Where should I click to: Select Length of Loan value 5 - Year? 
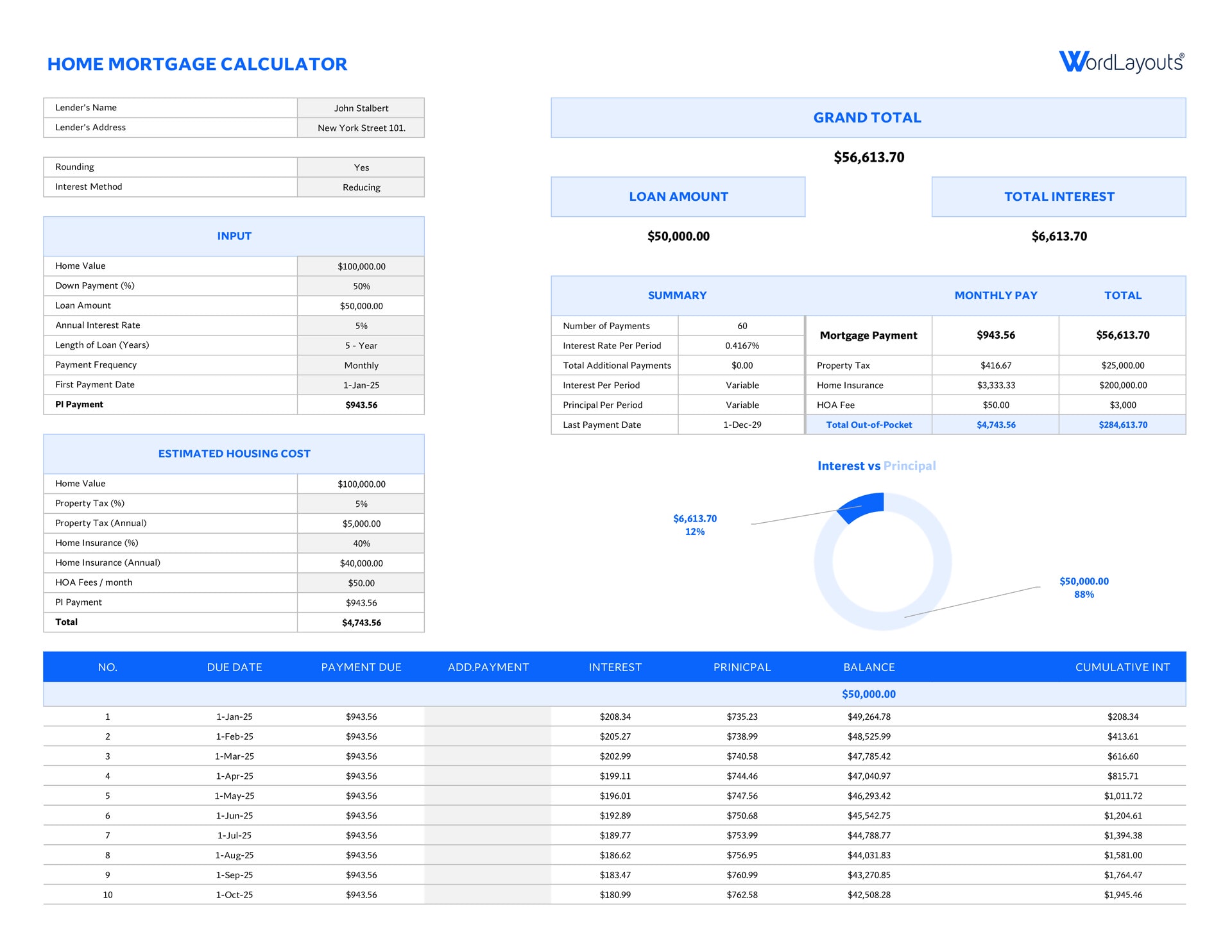361,345
